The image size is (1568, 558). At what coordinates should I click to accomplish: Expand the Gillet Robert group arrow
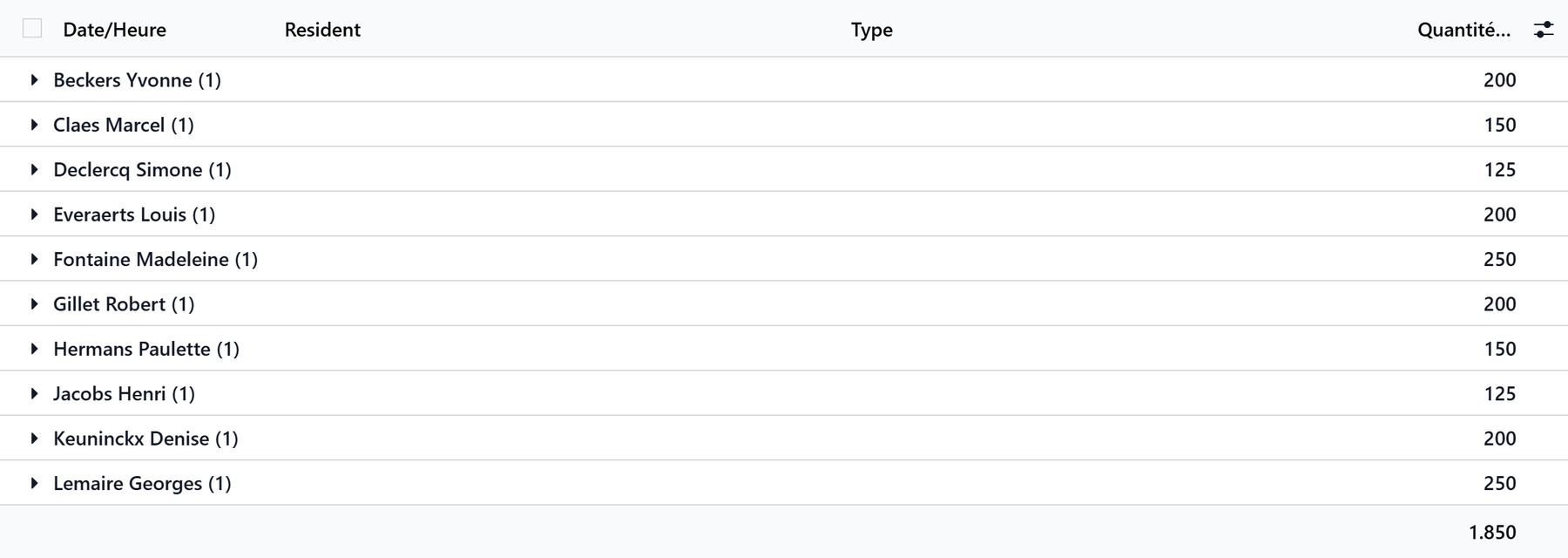(34, 303)
